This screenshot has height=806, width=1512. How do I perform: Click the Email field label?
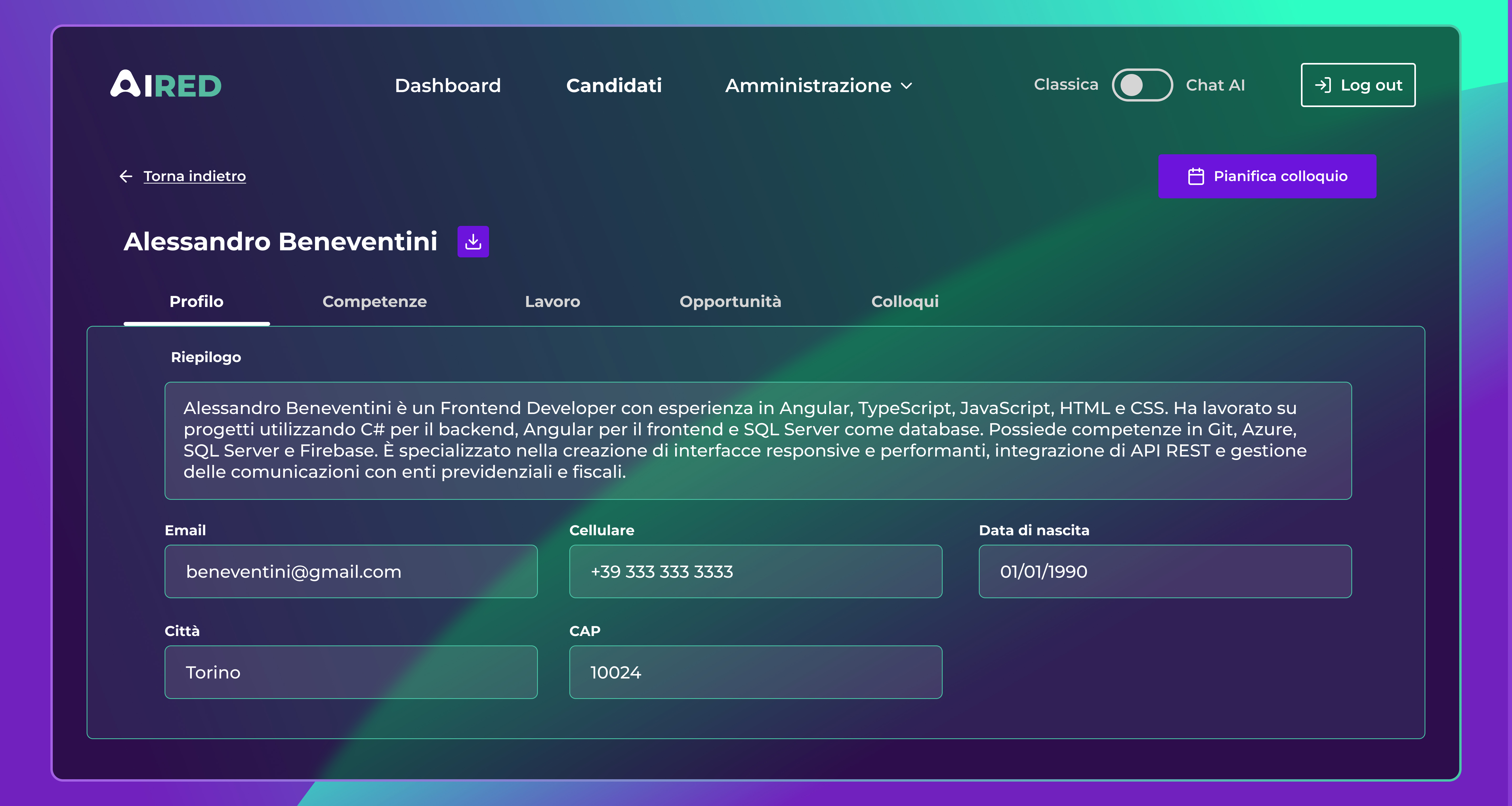coord(186,530)
